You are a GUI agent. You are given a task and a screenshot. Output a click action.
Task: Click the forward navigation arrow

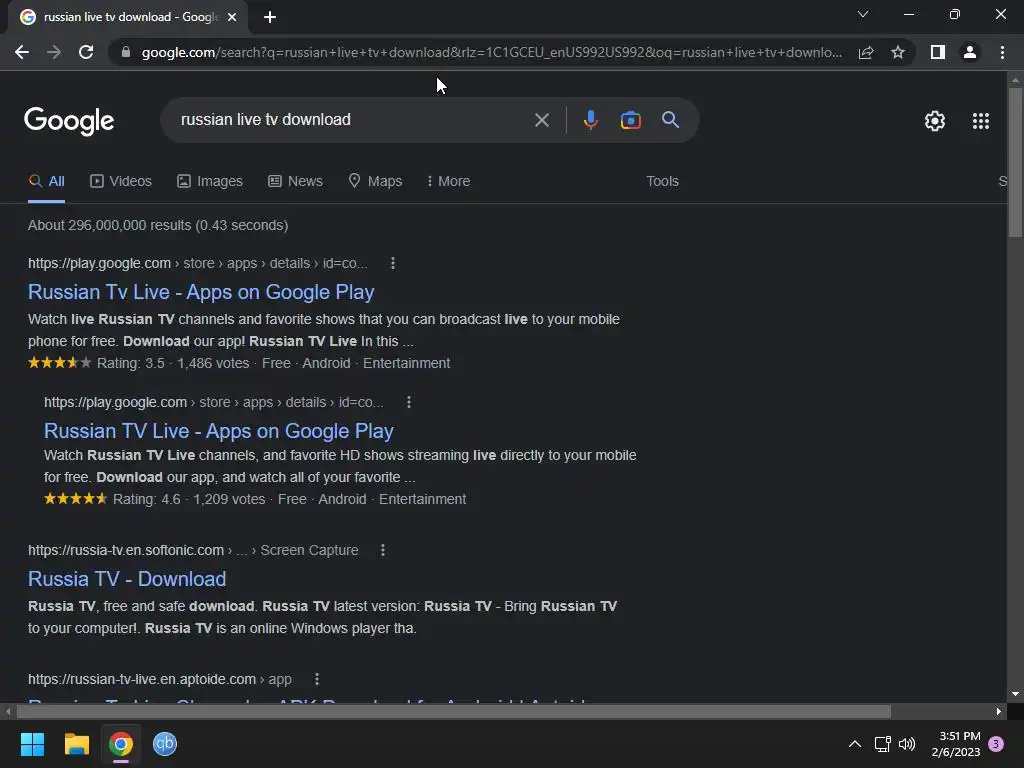click(x=54, y=52)
